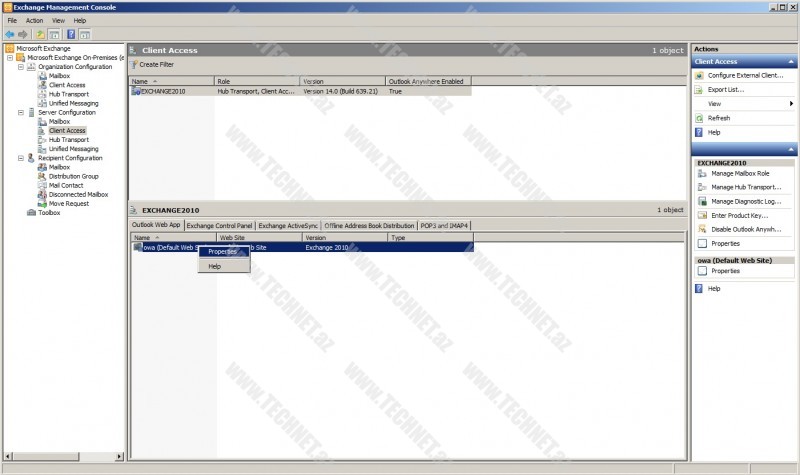Select the Outlook Web App tab
The width and height of the screenshot is (800, 475).
pyautogui.click(x=156, y=225)
